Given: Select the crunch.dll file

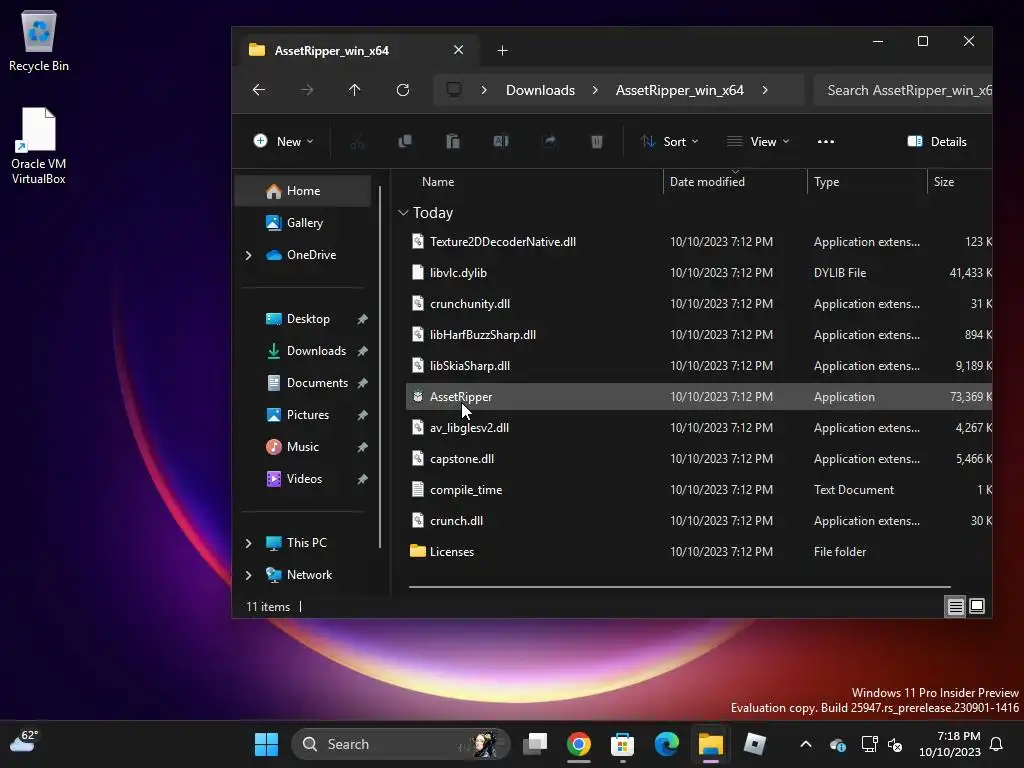Looking at the screenshot, I should (699, 520).
